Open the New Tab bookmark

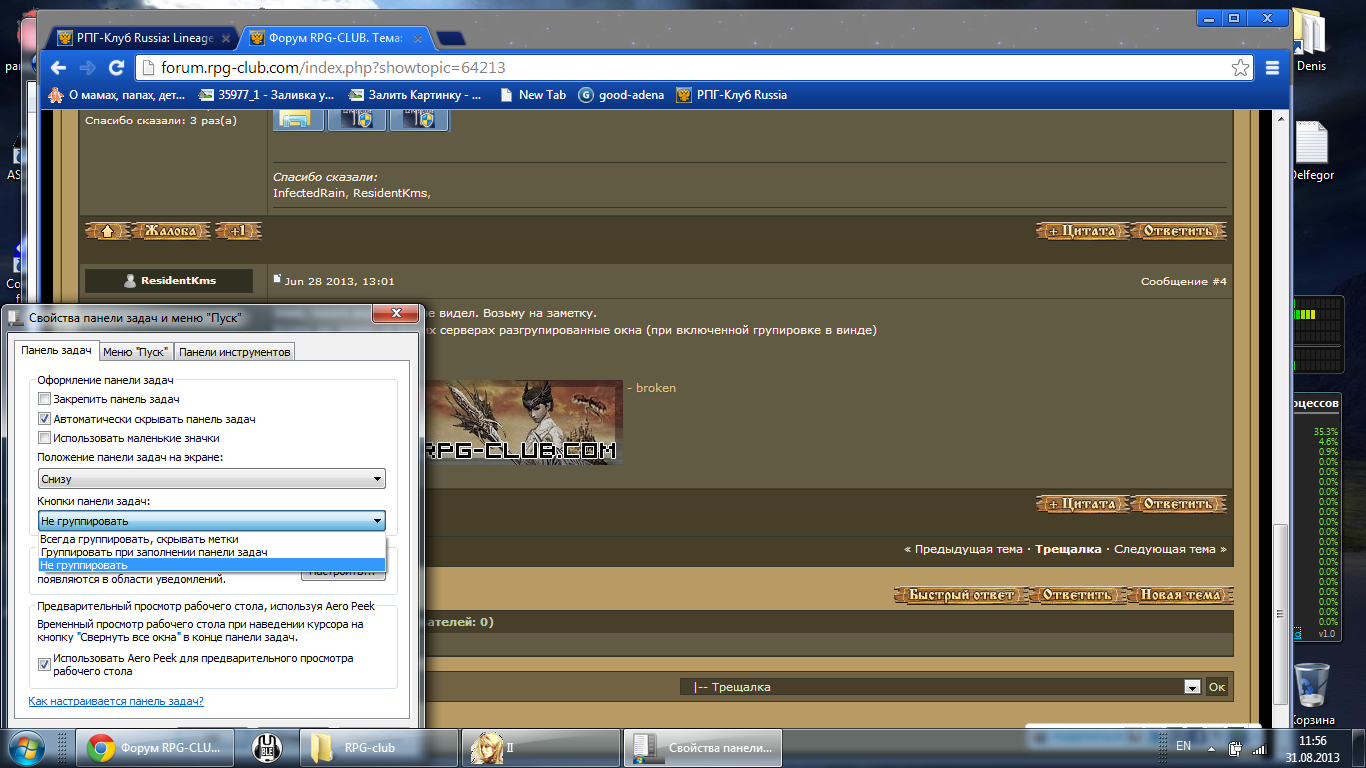click(x=531, y=95)
